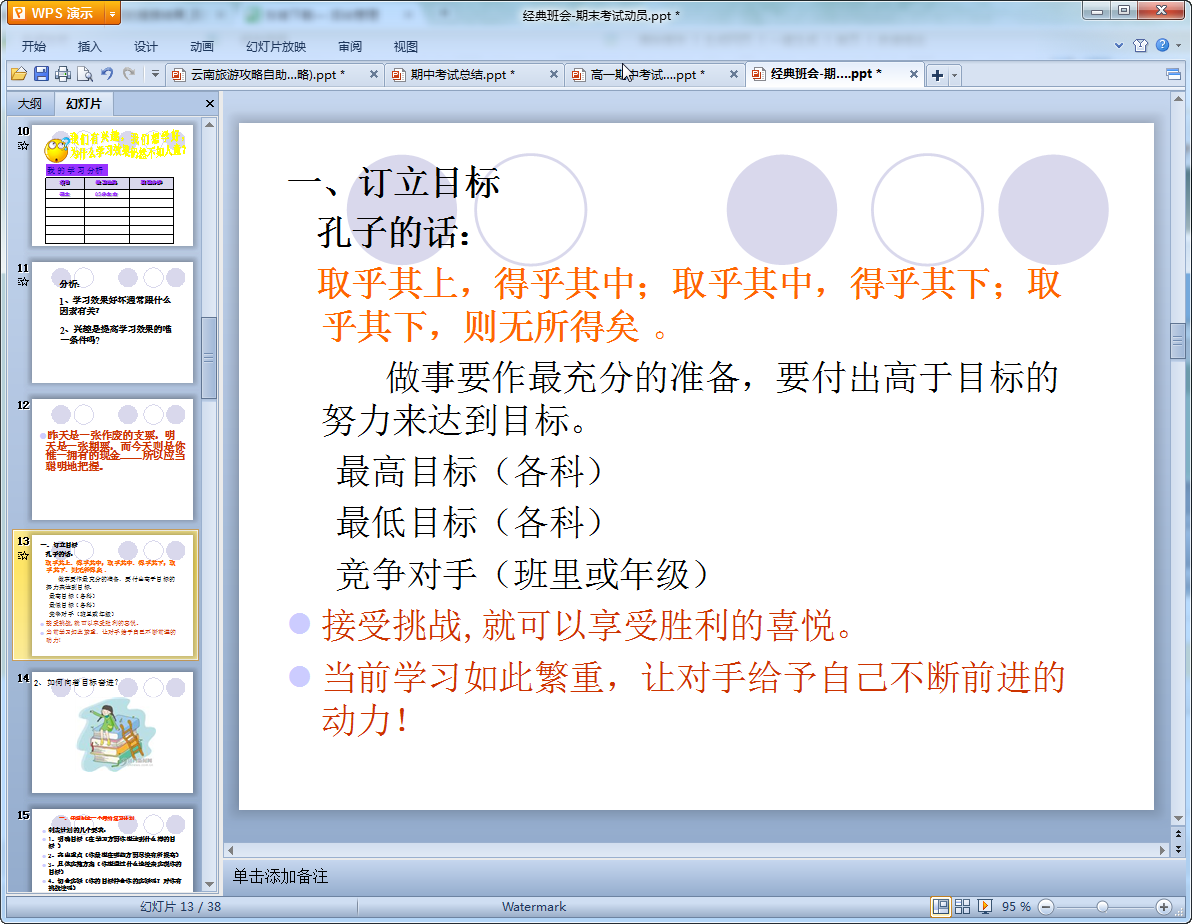Click the 最高目标（各科）text line
The width and height of the screenshot is (1192, 924).
[470, 472]
